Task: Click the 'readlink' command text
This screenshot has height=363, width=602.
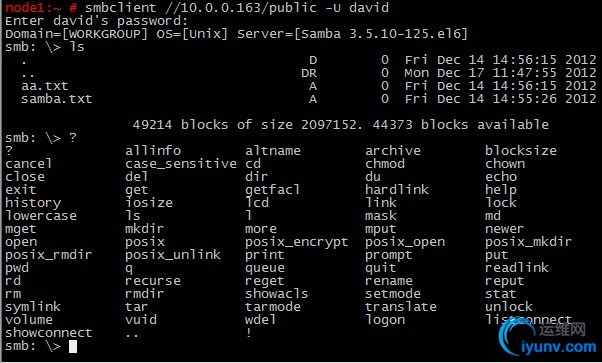Action: point(516,268)
